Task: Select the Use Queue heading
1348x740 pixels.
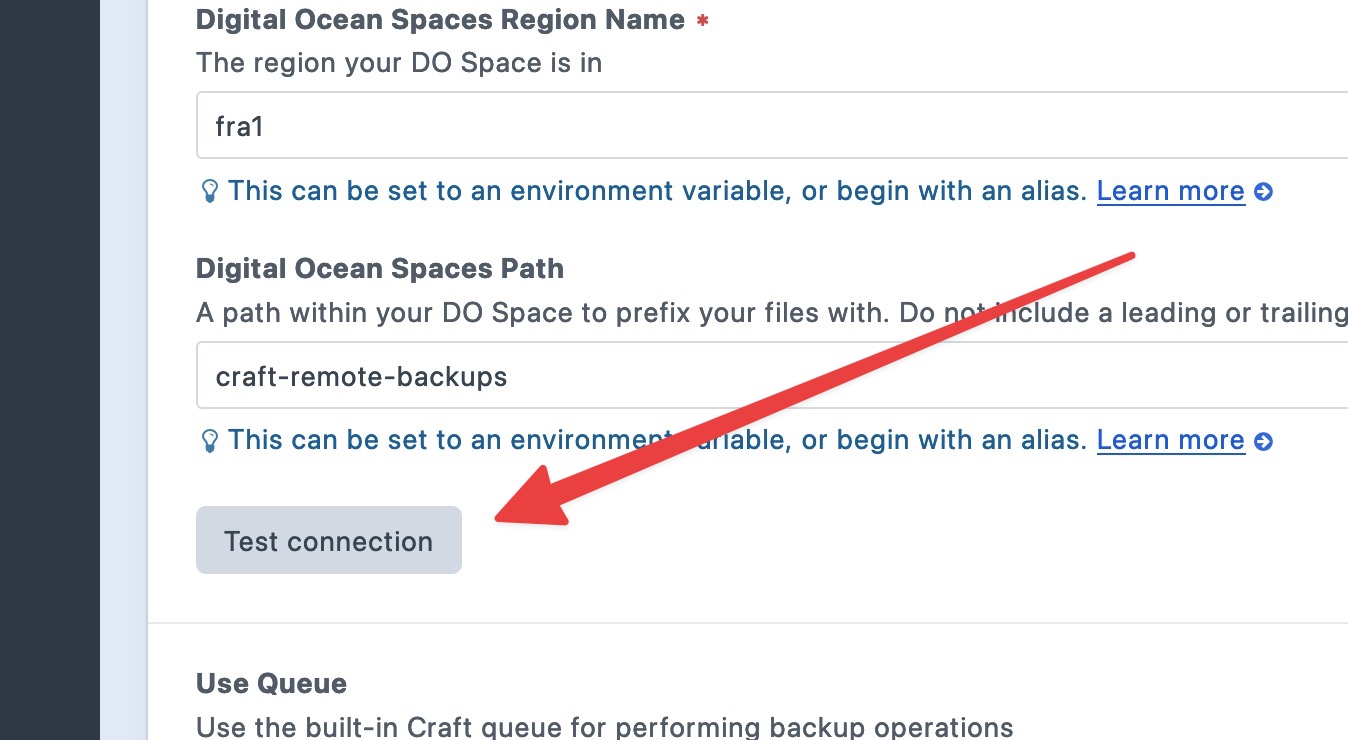Action: click(x=271, y=684)
